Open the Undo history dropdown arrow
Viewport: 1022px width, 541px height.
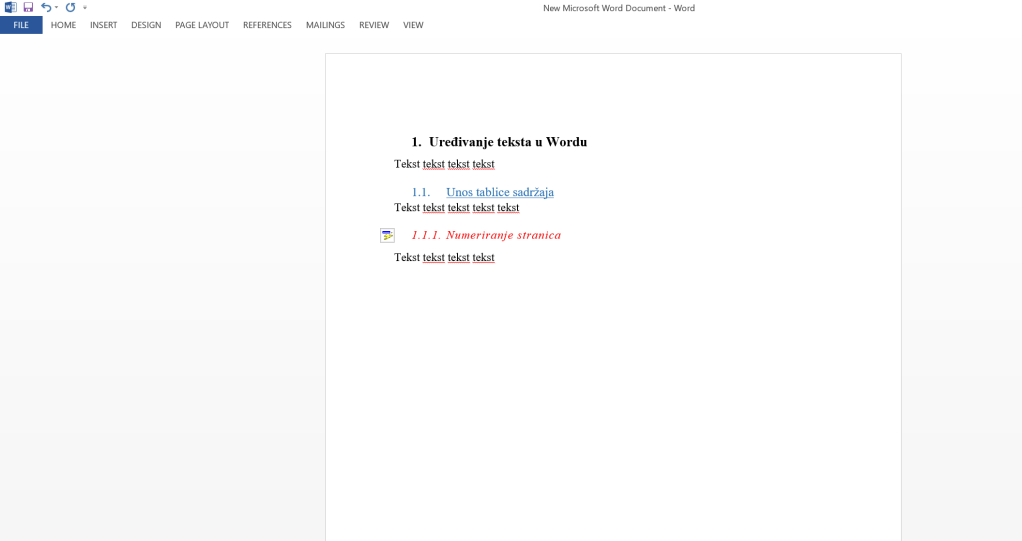pos(56,8)
